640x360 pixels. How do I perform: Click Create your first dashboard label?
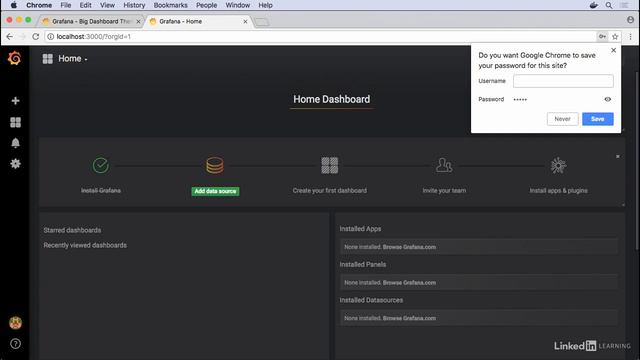(x=329, y=191)
